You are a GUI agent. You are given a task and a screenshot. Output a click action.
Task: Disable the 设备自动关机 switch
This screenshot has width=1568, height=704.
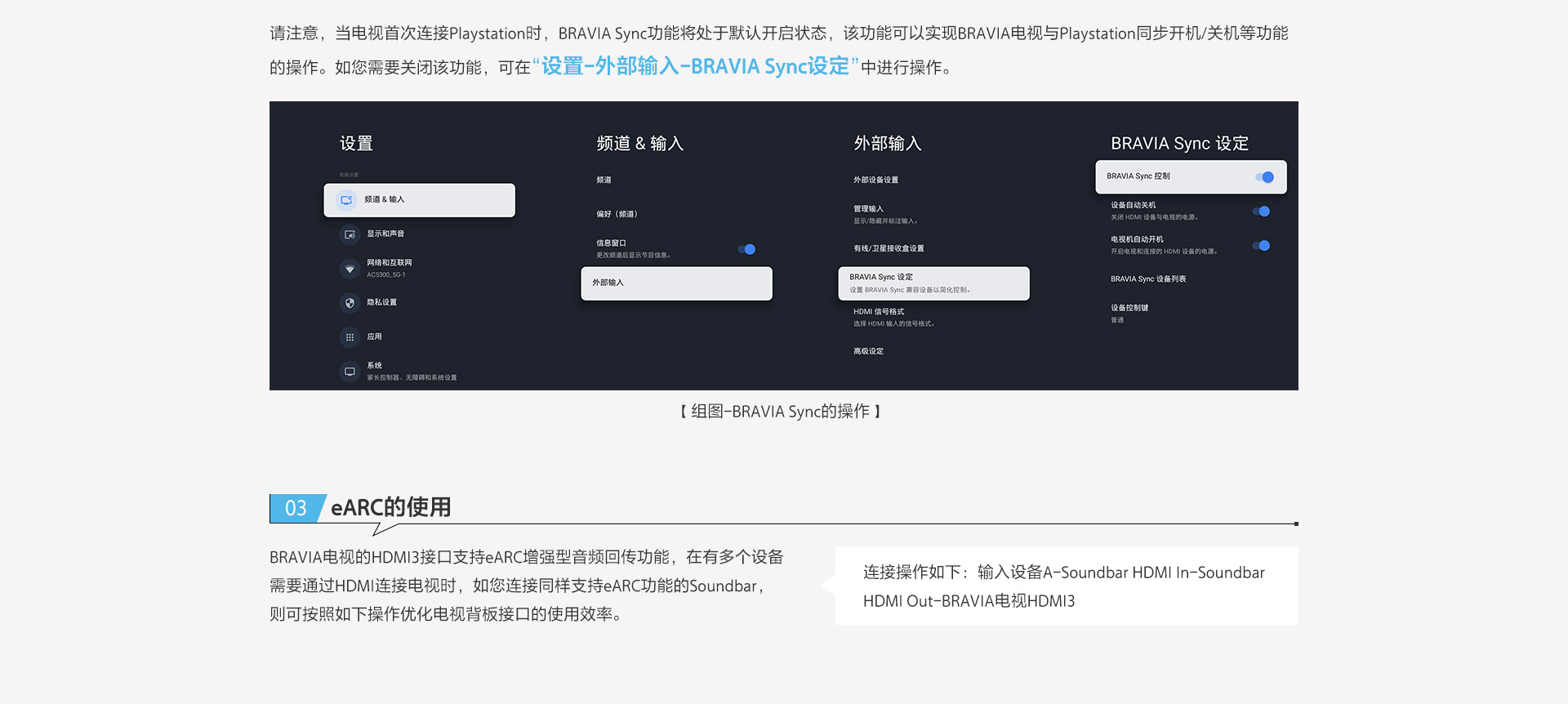pyautogui.click(x=1261, y=212)
